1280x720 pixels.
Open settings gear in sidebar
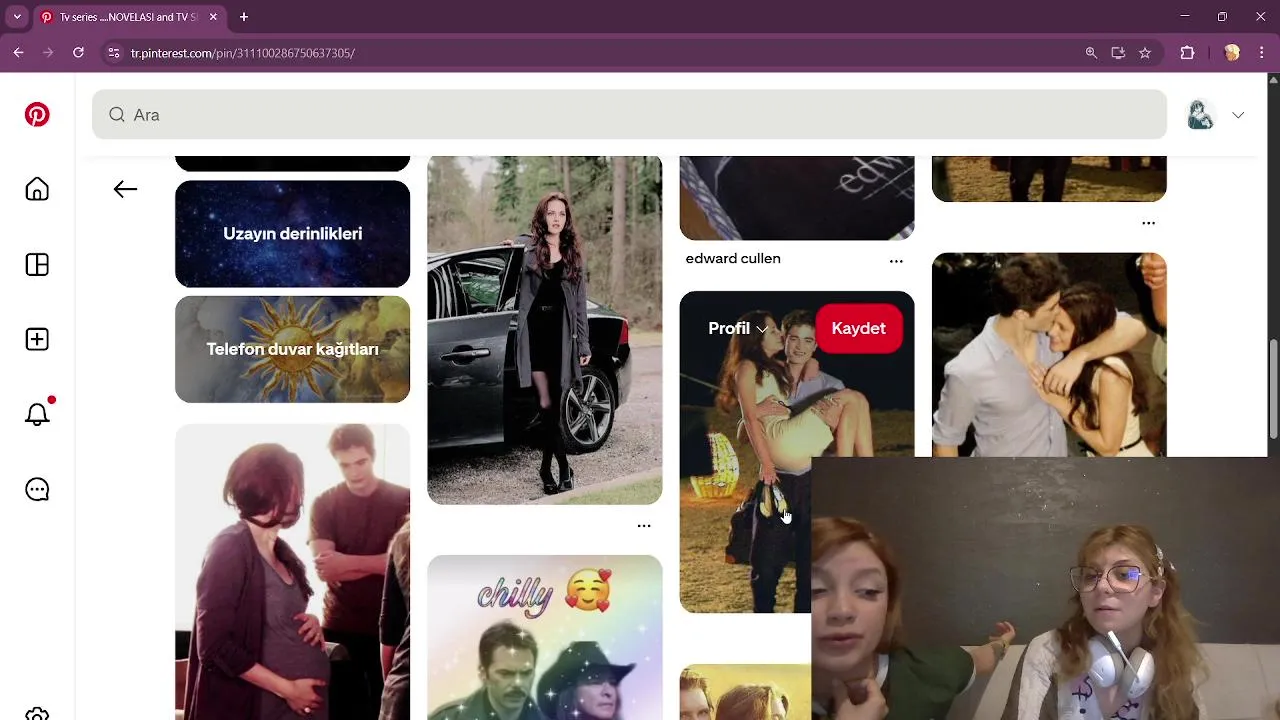pos(37,713)
